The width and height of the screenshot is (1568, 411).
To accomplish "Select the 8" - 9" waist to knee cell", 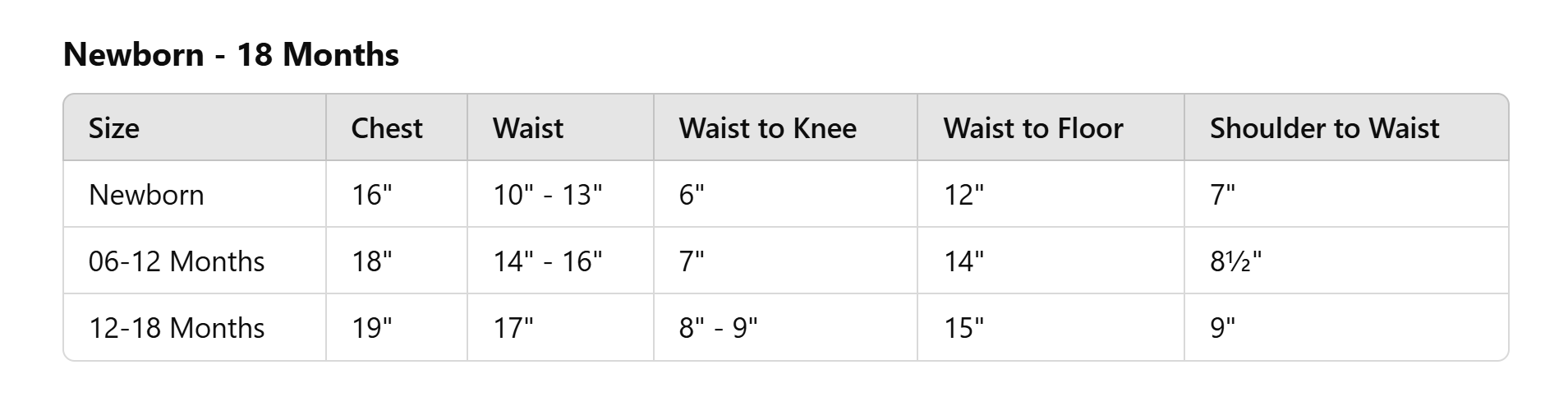I will tap(718, 328).
